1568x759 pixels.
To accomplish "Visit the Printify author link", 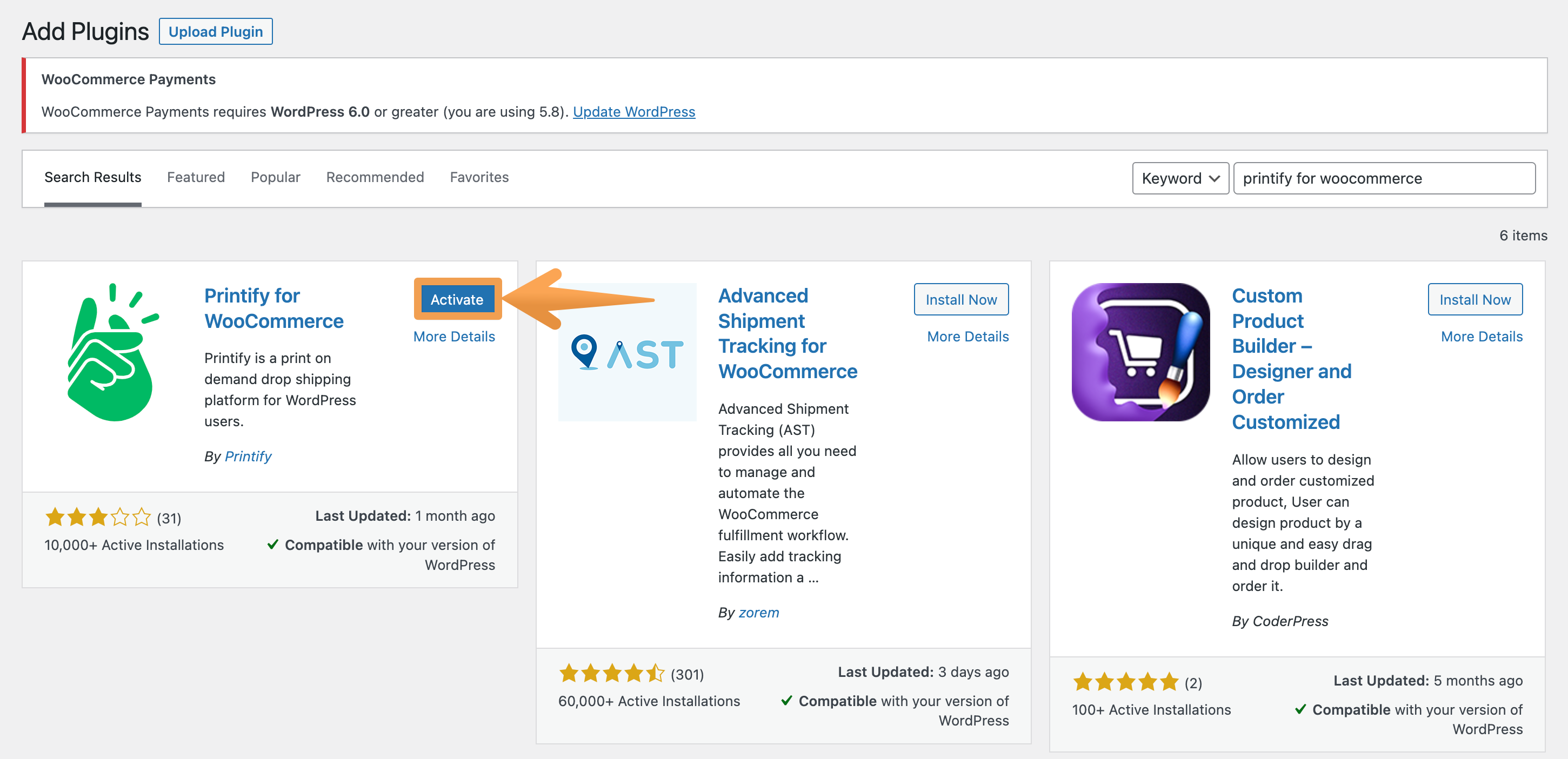I will pyautogui.click(x=248, y=456).
